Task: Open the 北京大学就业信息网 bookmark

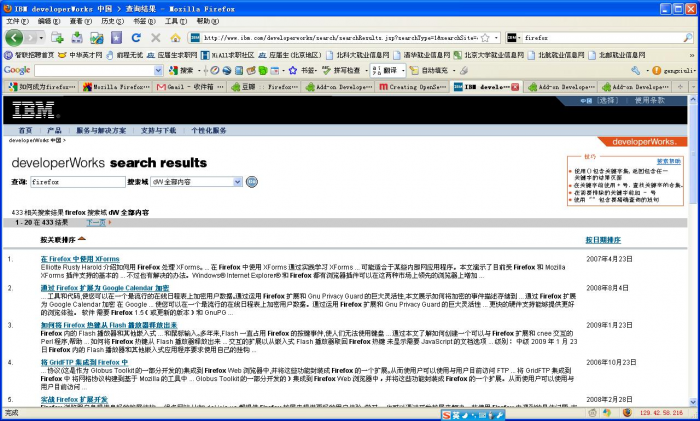Action: point(489,55)
